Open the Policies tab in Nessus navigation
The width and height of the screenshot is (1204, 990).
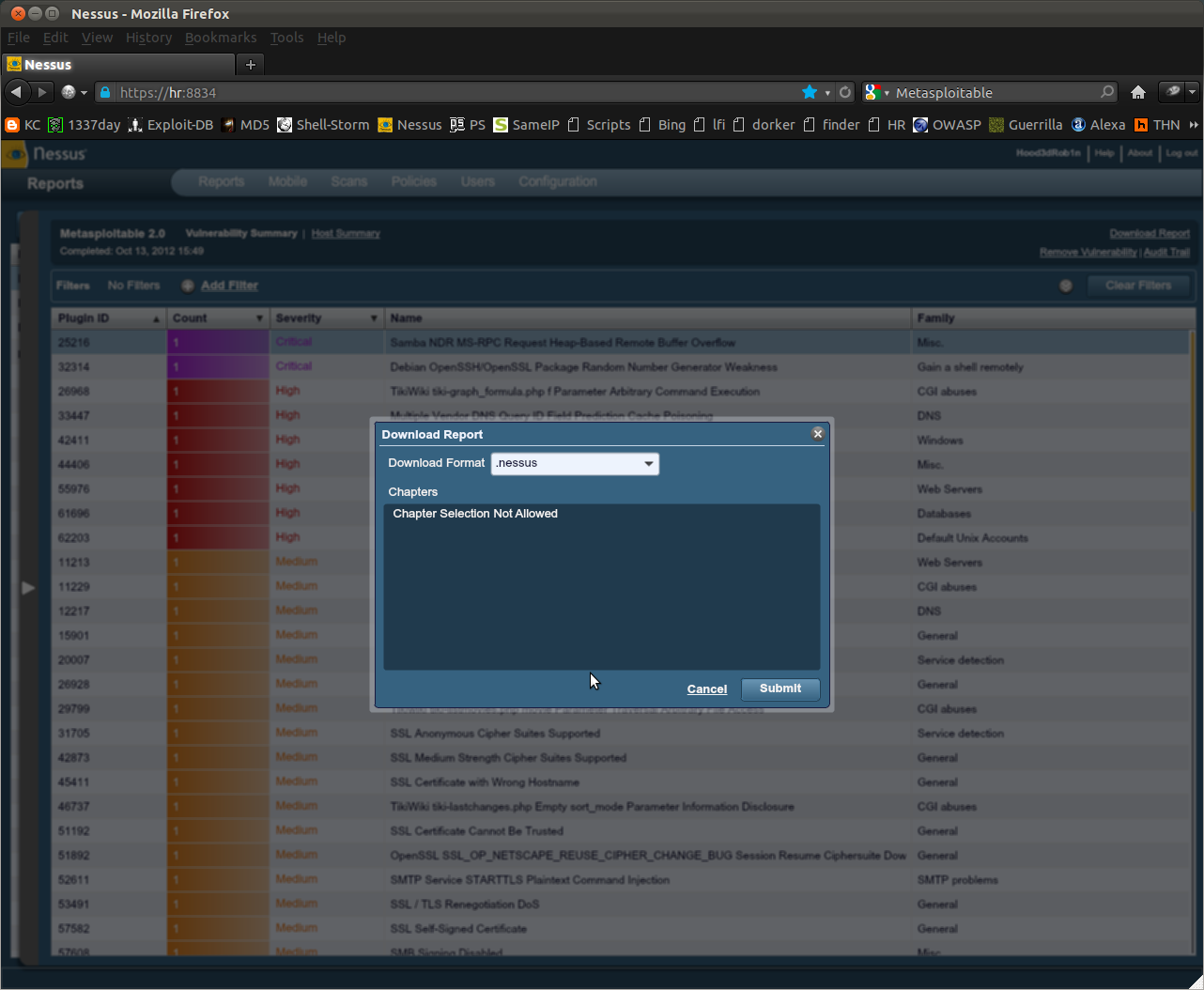coord(414,181)
